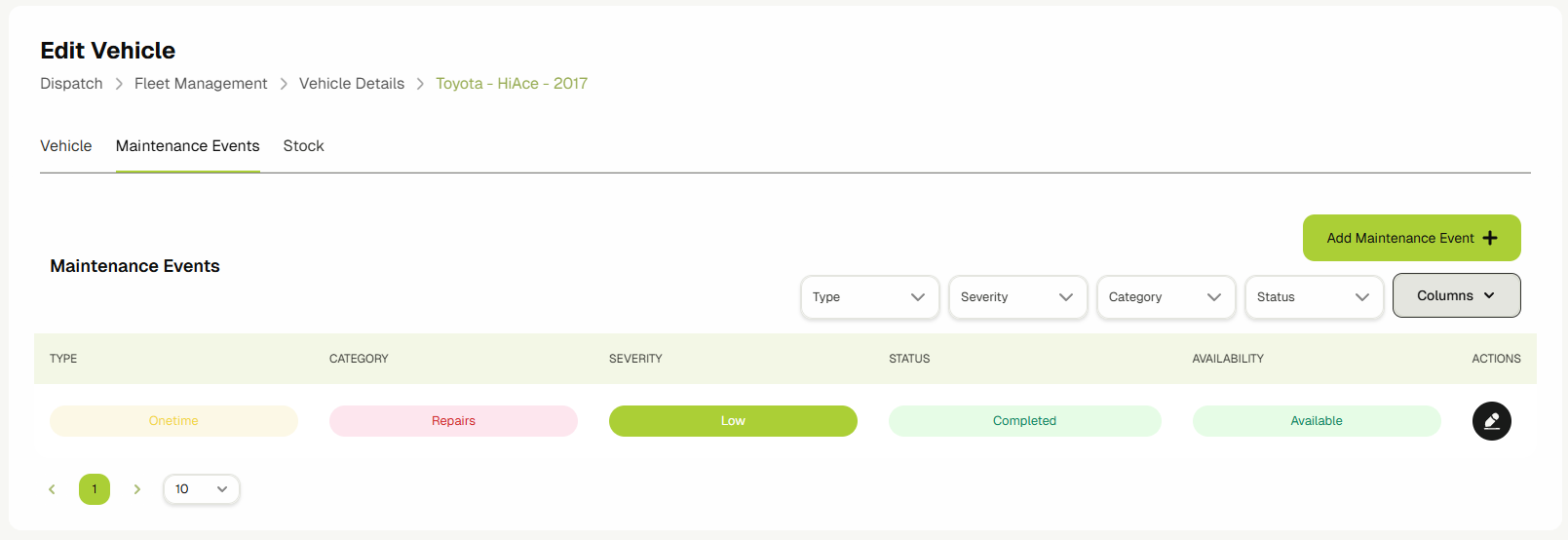This screenshot has height=540, width=1568.
Task: Go to next page arrow
Action: coord(137,489)
